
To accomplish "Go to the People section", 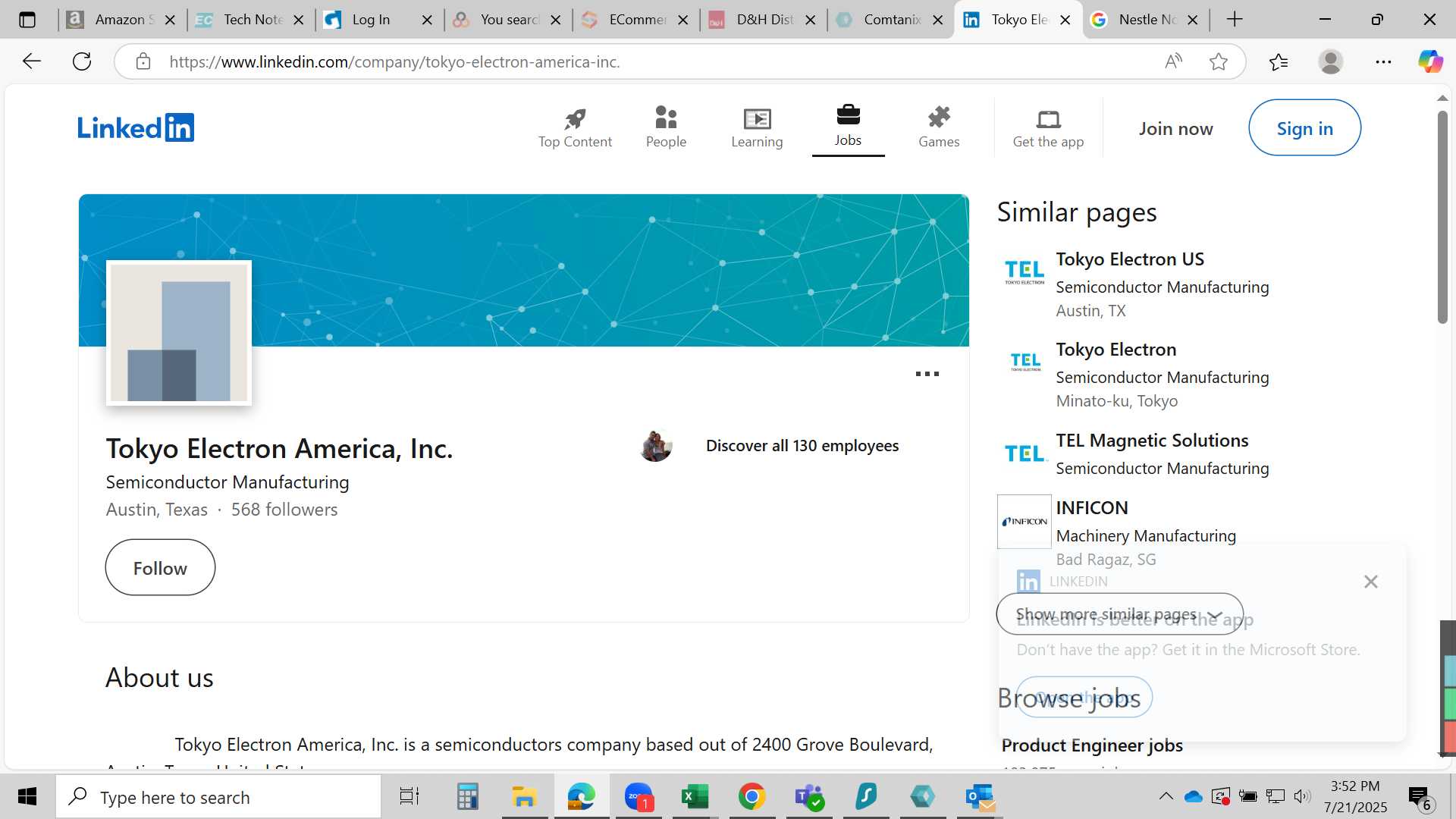I will [666, 127].
